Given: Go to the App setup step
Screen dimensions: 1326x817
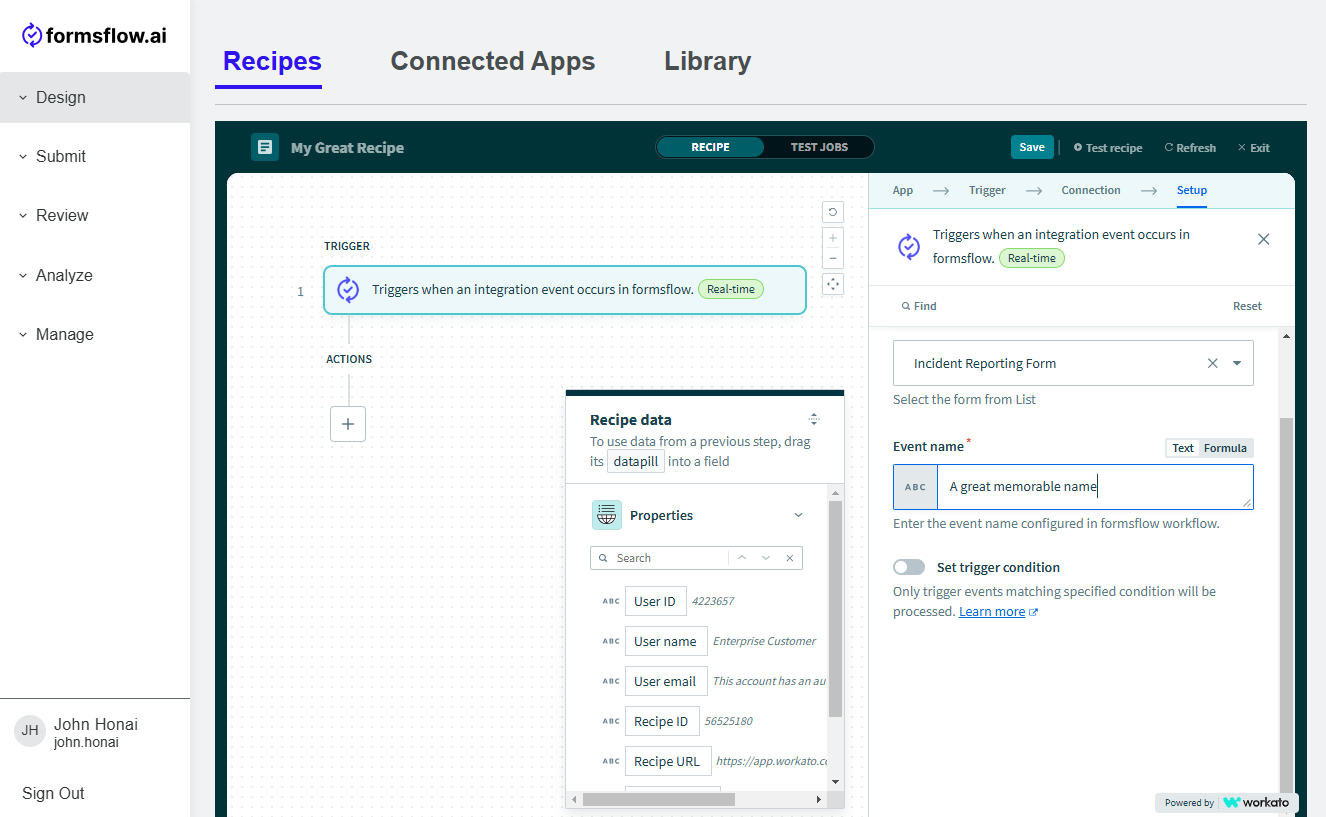Looking at the screenshot, I should (x=903, y=190).
